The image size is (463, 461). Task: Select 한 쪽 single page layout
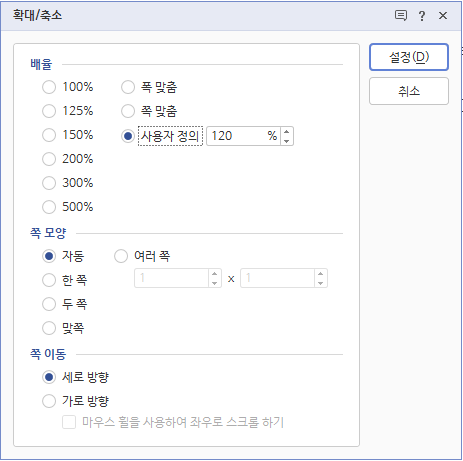[49, 280]
